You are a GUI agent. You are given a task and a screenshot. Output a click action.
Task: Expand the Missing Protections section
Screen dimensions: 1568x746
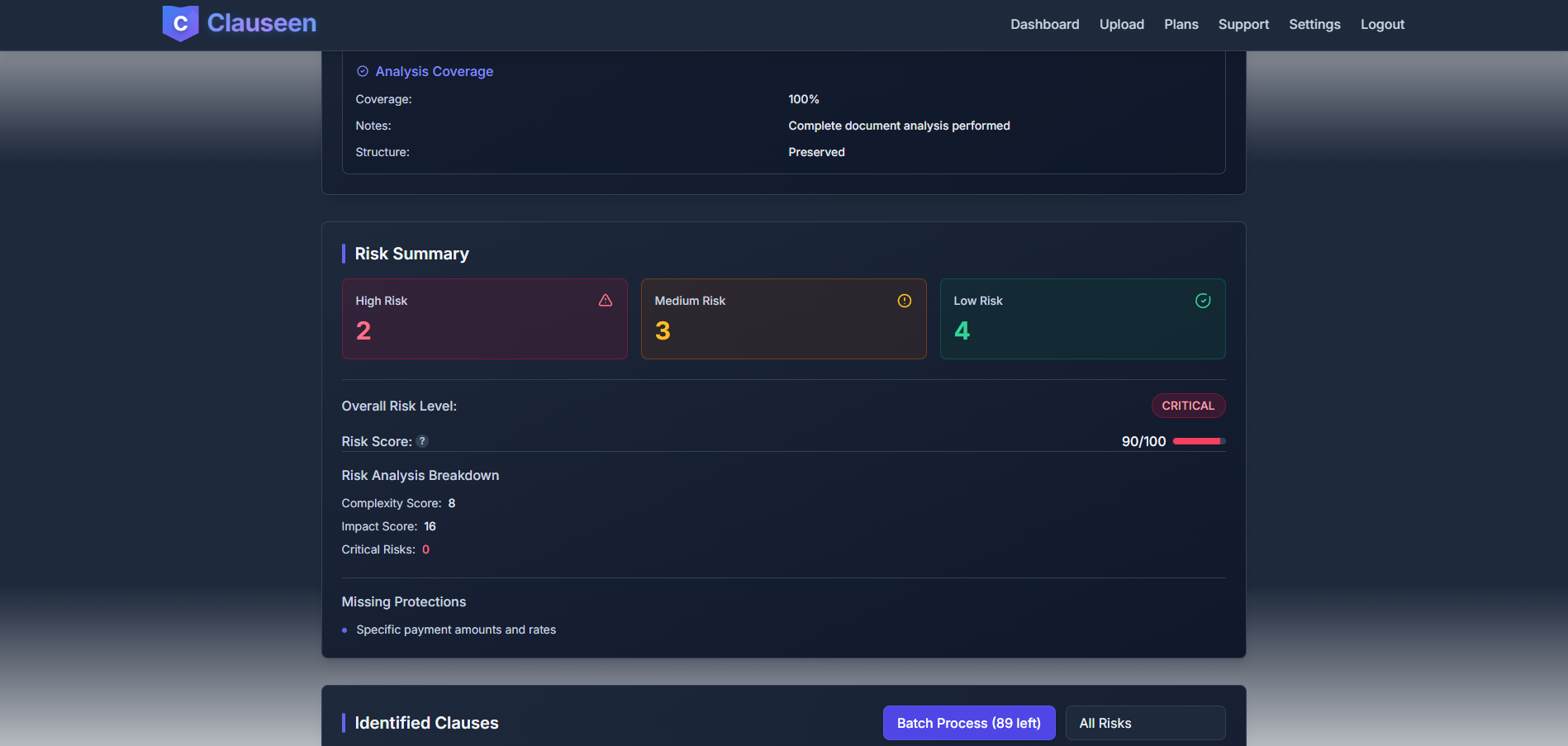tap(404, 601)
